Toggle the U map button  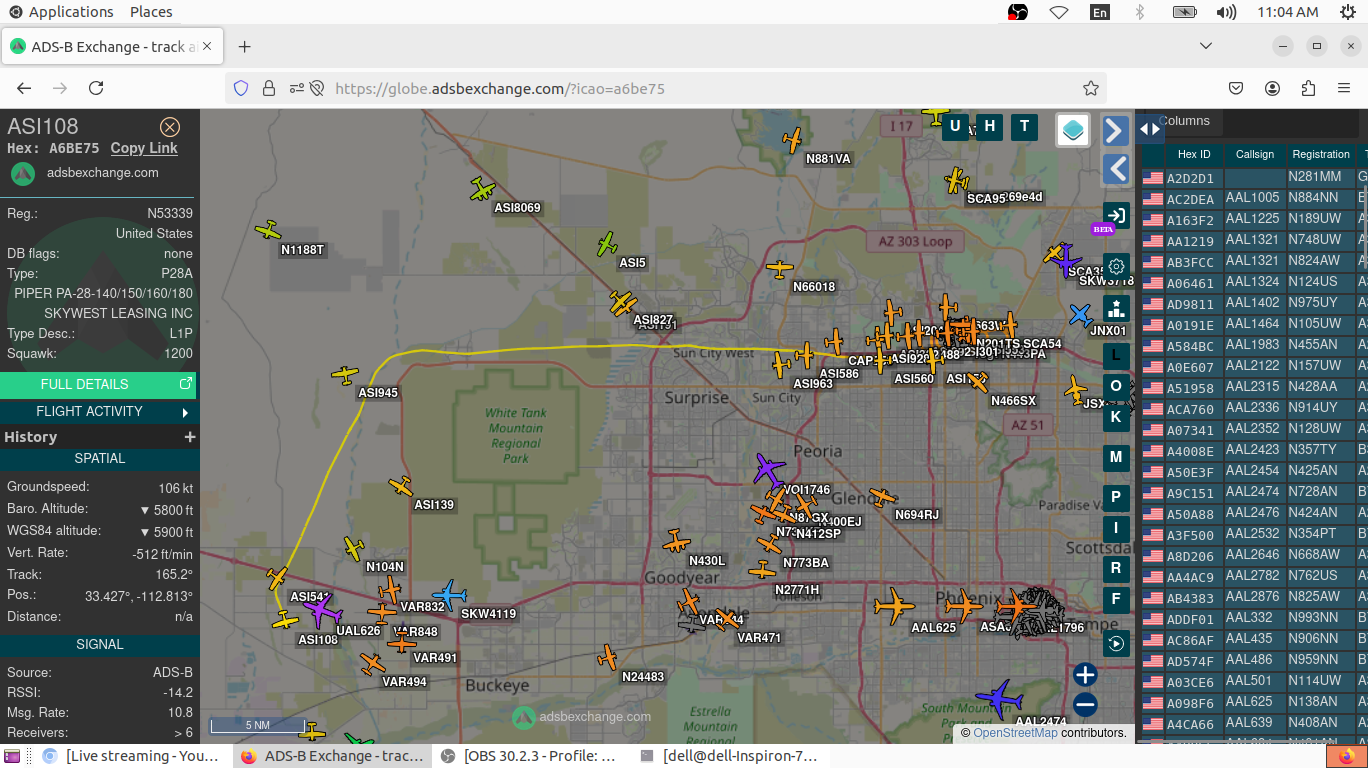955,126
